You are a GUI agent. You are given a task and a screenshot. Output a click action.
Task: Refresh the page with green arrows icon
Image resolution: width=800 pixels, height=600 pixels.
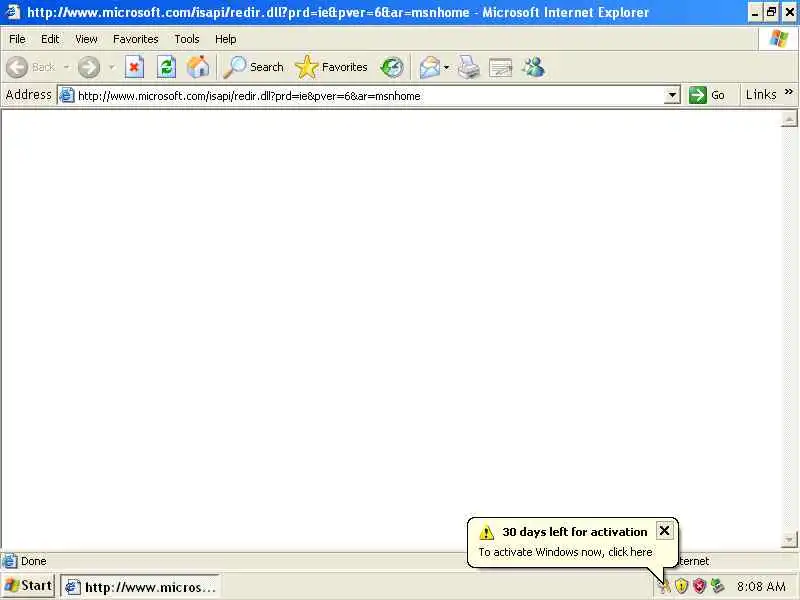[166, 67]
